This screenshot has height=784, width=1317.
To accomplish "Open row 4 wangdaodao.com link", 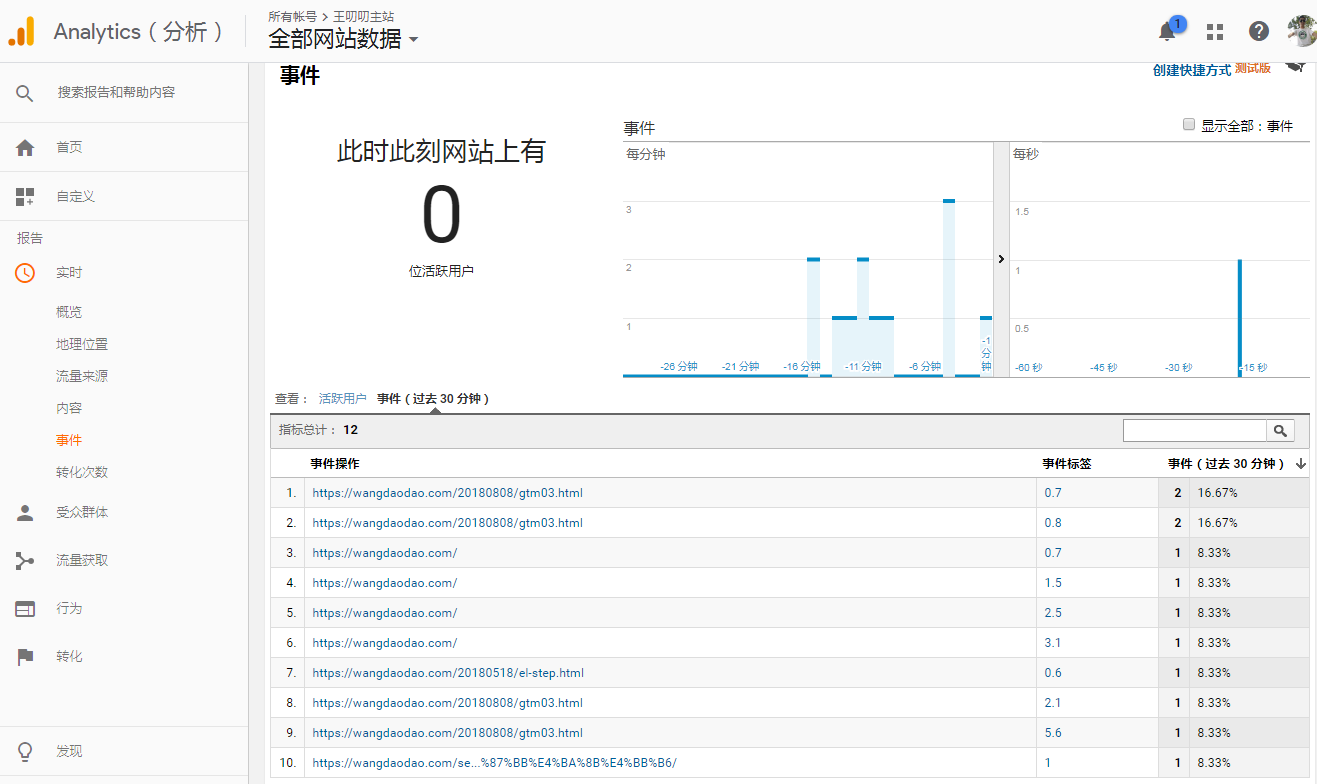I will point(385,583).
